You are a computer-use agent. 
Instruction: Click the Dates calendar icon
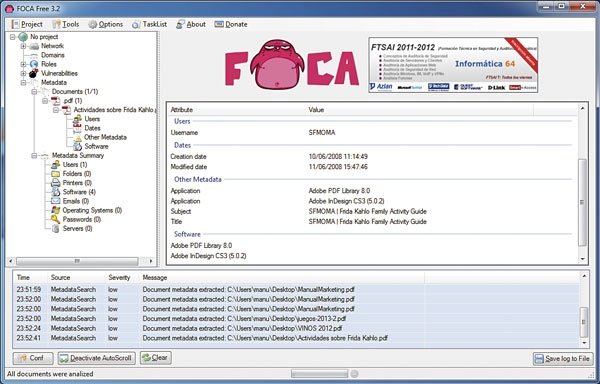(77, 128)
